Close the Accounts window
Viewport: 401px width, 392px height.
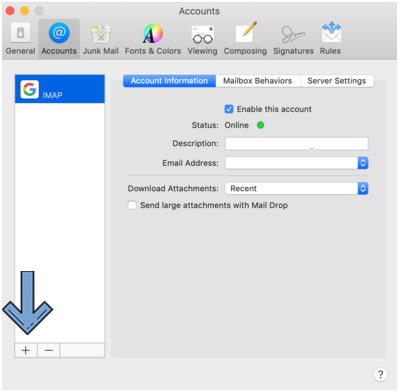click(x=10, y=11)
